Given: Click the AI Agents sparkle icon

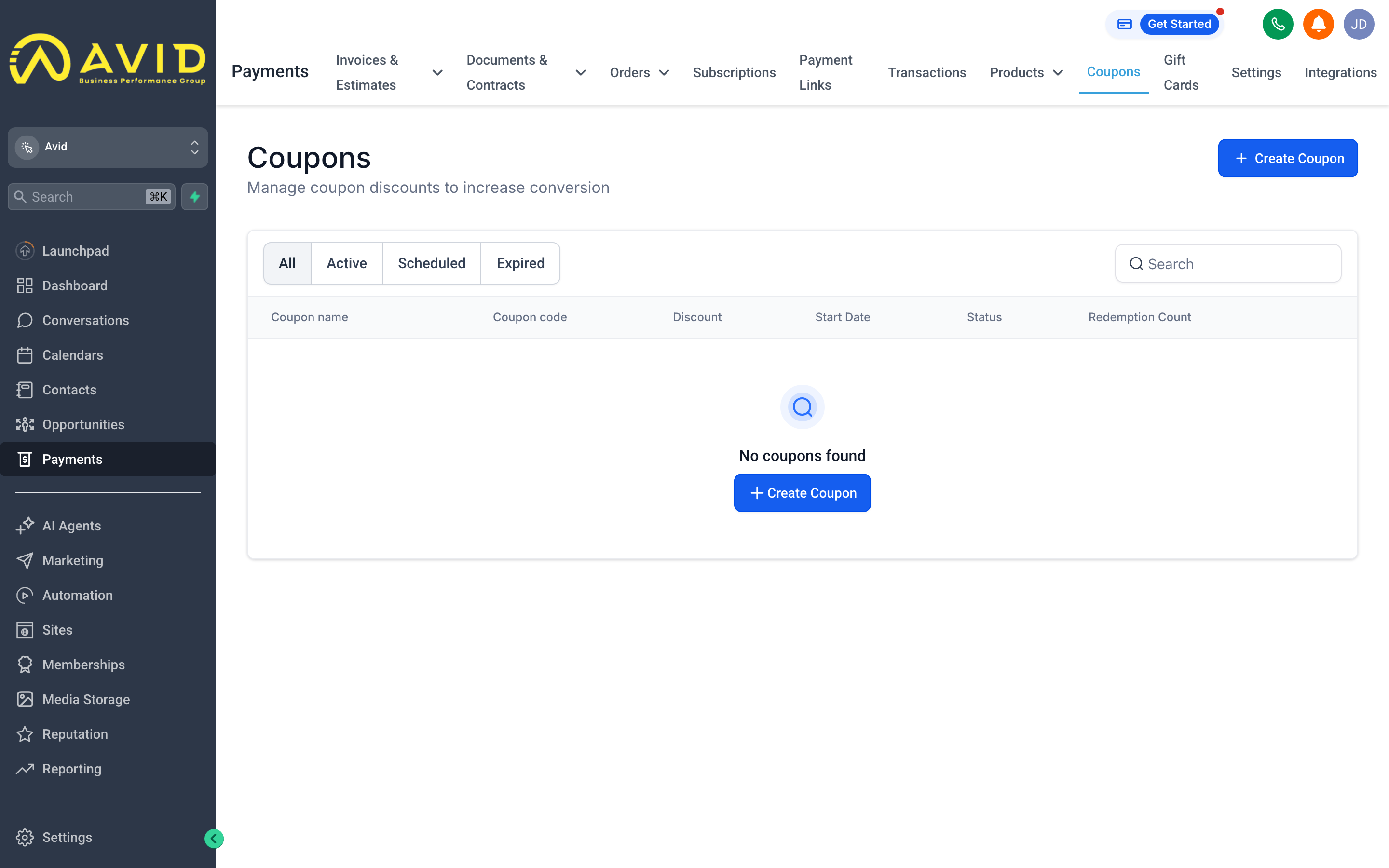Looking at the screenshot, I should (x=25, y=526).
